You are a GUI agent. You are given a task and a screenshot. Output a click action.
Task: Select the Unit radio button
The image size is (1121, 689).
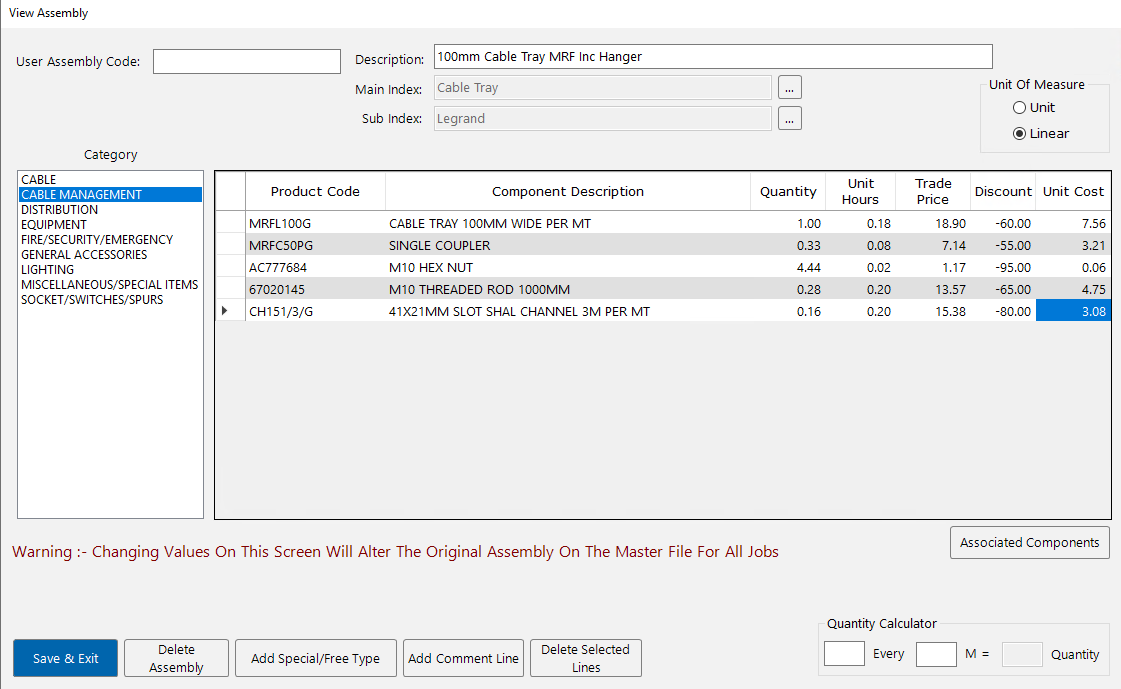click(x=1020, y=108)
